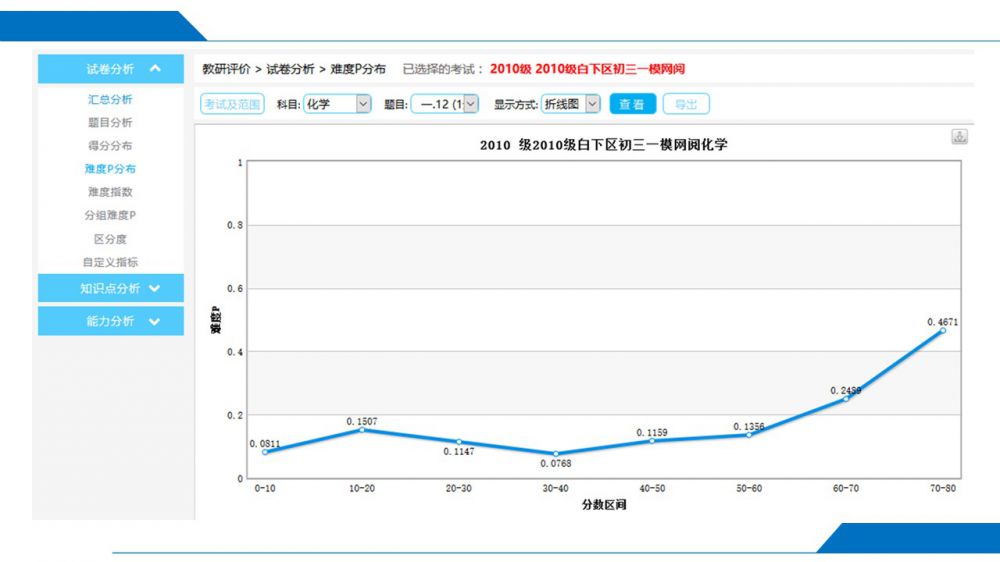Select 题目分析 in the sidebar
The height and width of the screenshot is (562, 1000).
(x=110, y=123)
